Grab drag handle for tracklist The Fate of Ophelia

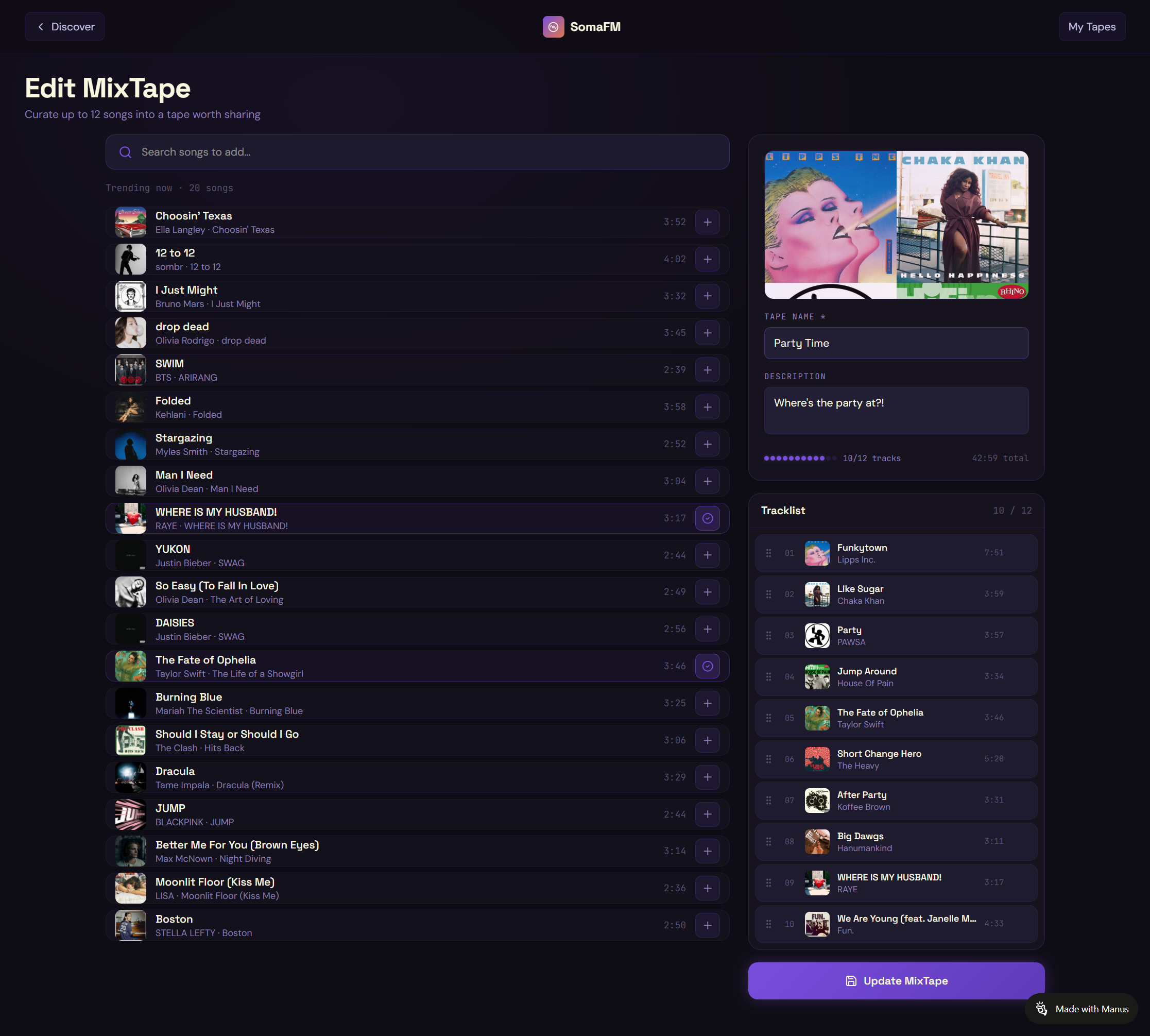(x=769, y=718)
